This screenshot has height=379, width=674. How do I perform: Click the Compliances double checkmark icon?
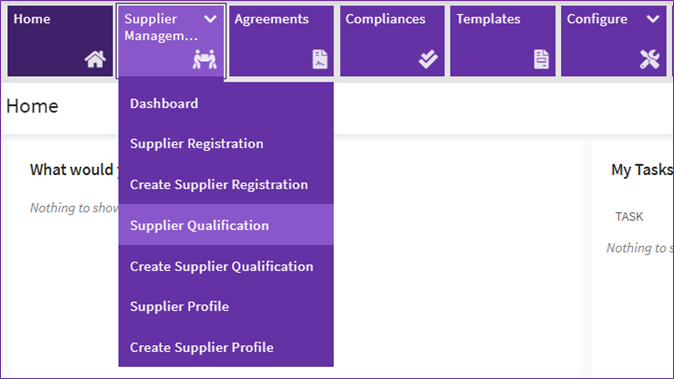point(428,59)
